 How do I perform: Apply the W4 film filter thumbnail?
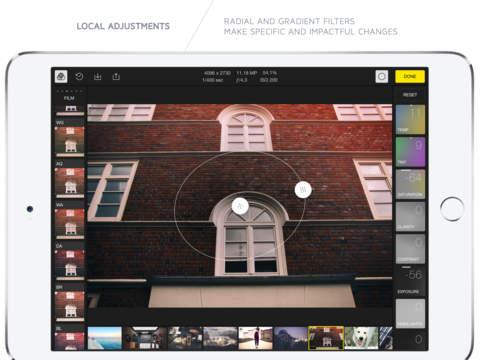pyautogui.click(x=70, y=224)
